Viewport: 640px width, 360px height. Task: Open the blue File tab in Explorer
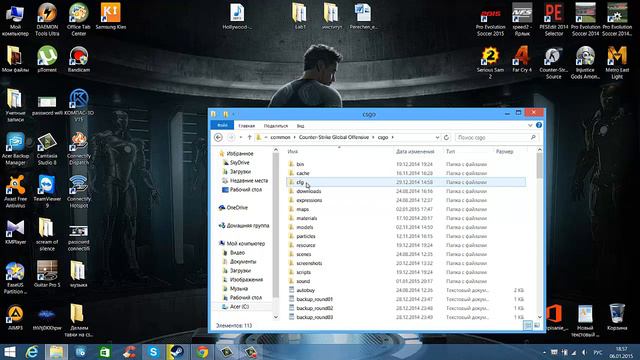tap(222, 125)
